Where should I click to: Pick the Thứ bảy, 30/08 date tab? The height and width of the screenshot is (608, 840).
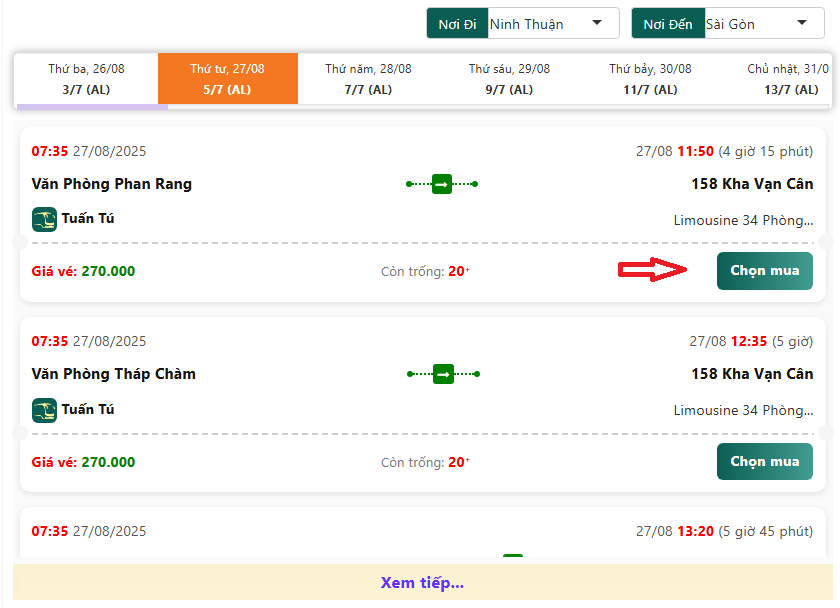click(650, 79)
